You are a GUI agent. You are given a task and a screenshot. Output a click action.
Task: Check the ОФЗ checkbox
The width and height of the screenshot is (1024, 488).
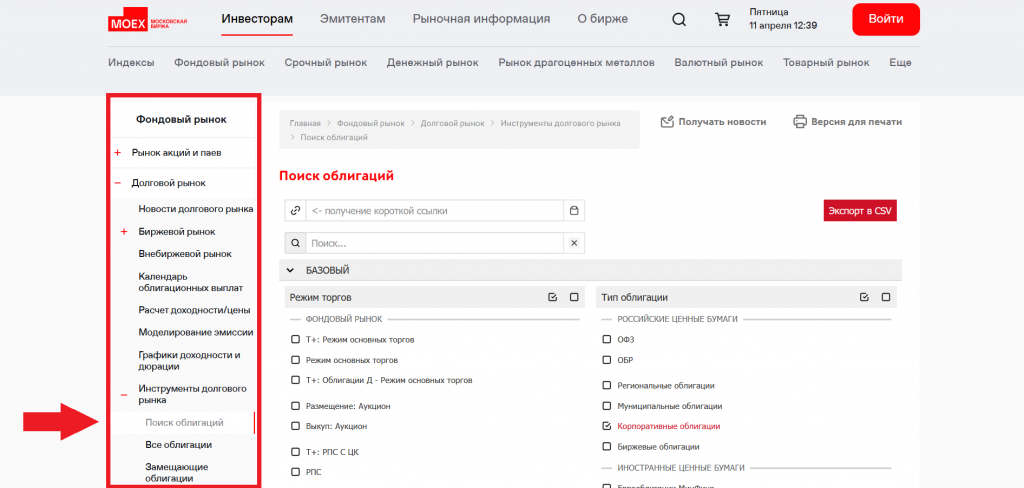607,339
